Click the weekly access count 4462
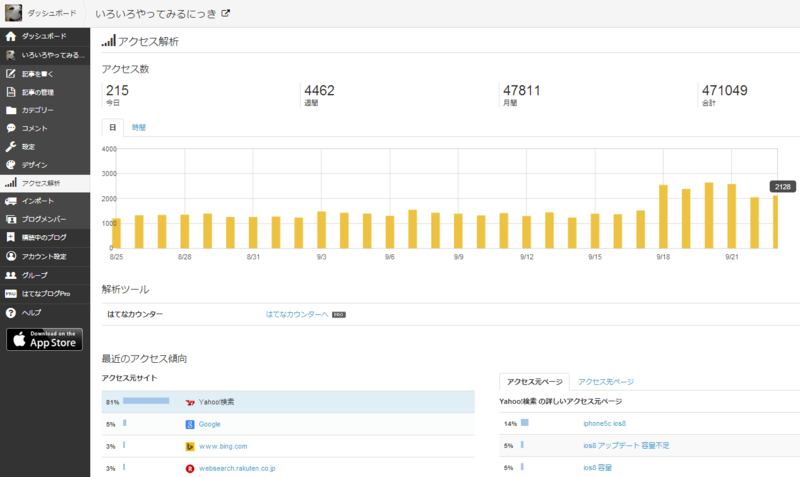 pos(319,90)
